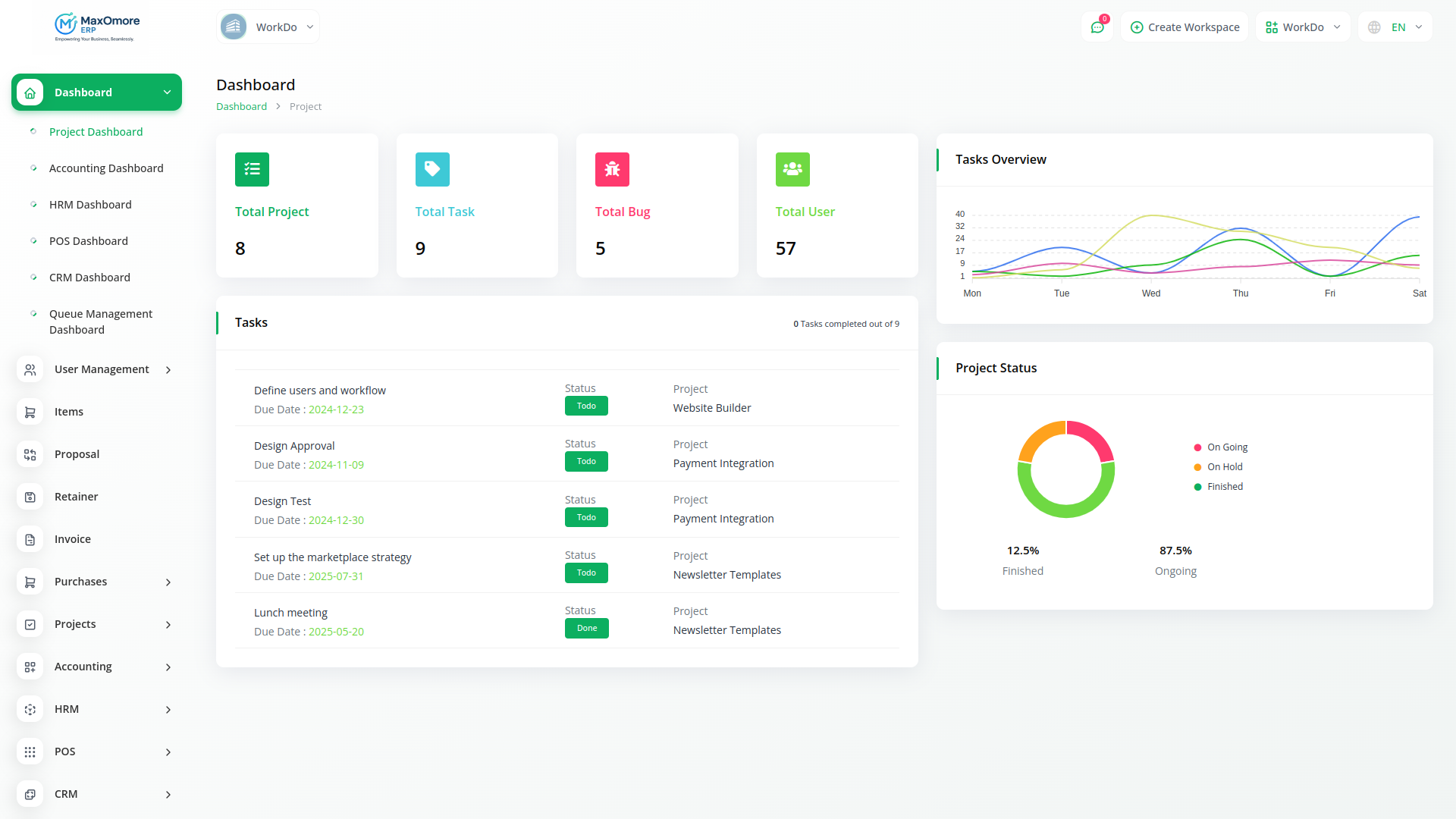Open the CRM Dashboard menu item
This screenshot has width=1456, height=819.
[89, 278]
